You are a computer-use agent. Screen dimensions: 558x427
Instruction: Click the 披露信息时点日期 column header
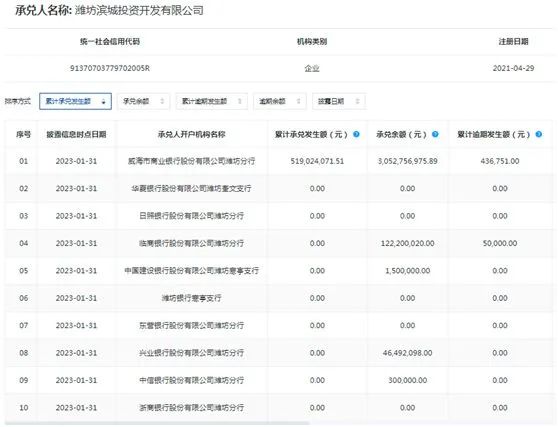[x=76, y=135]
